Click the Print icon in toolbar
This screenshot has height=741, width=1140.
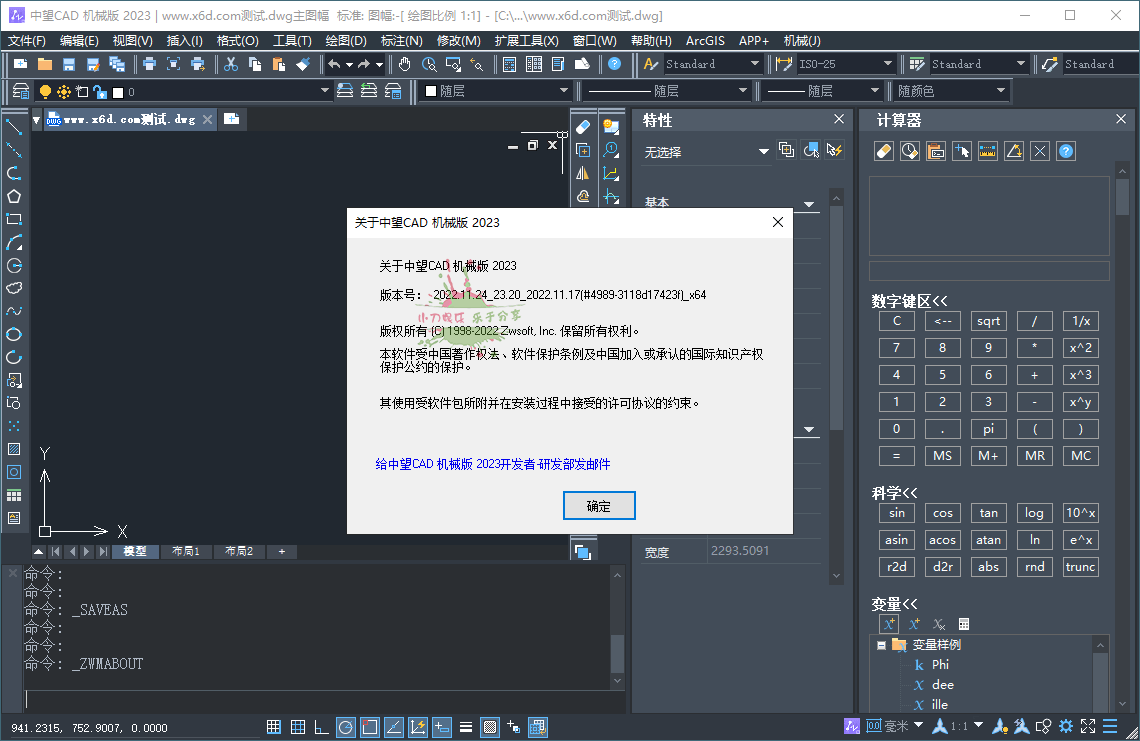[149, 64]
